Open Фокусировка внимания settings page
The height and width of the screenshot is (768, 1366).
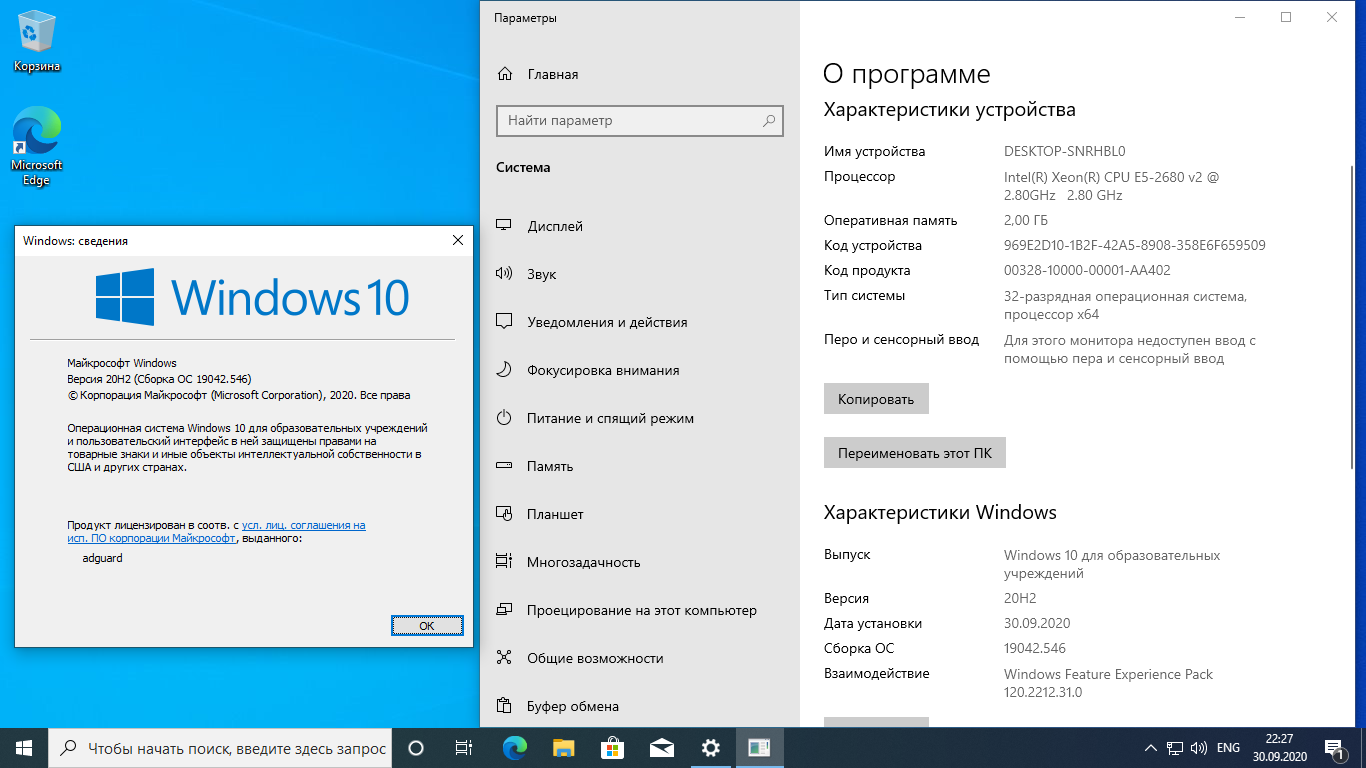[640, 370]
